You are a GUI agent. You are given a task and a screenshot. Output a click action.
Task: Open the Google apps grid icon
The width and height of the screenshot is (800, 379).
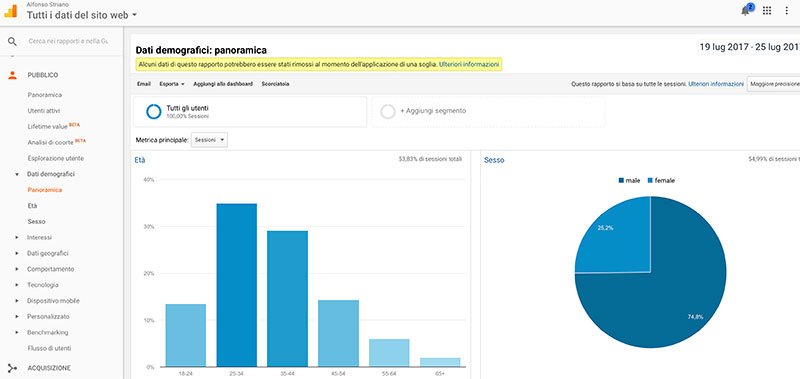(767, 11)
